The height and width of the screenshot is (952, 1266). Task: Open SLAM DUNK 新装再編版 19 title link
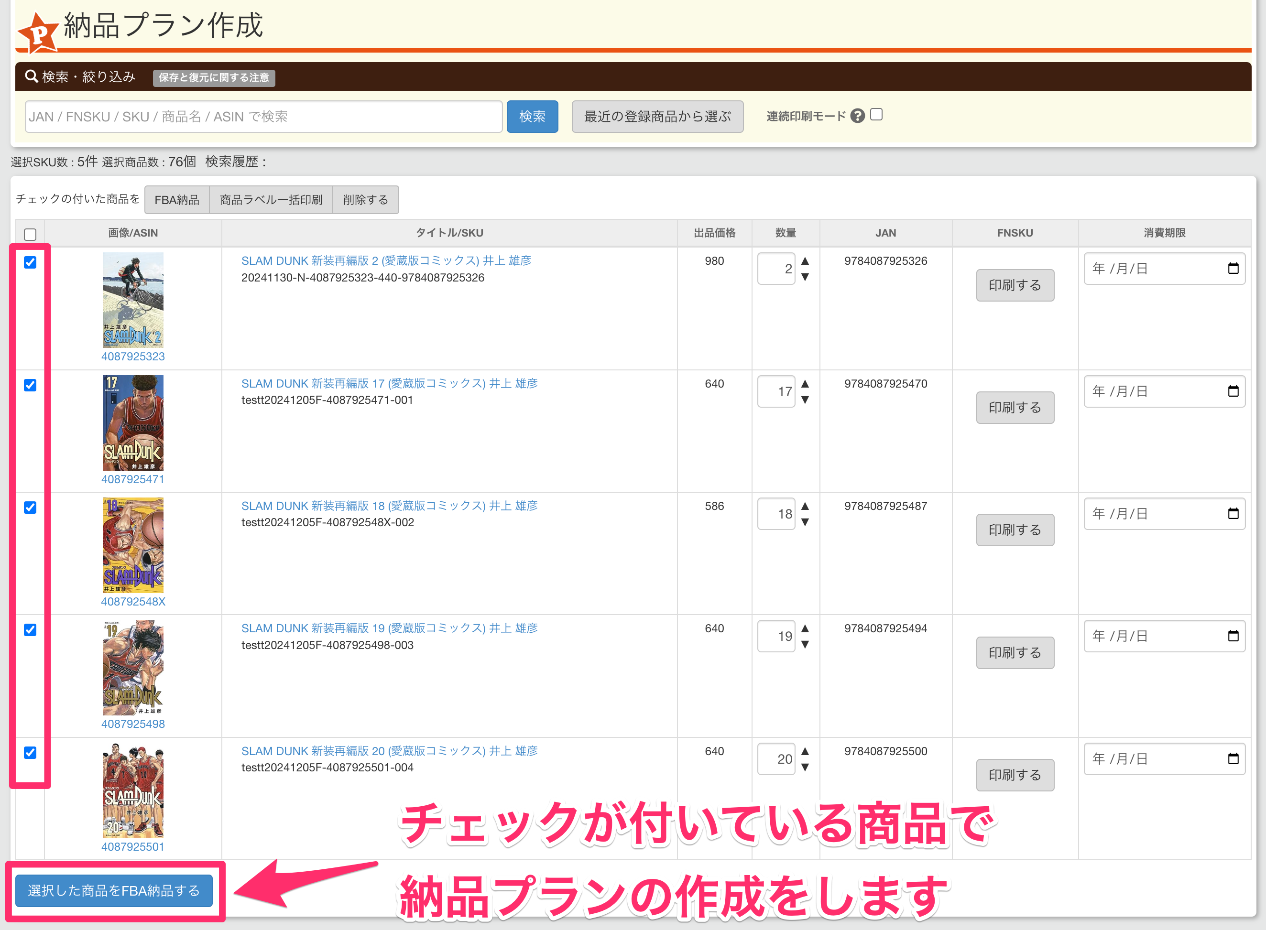coord(389,628)
